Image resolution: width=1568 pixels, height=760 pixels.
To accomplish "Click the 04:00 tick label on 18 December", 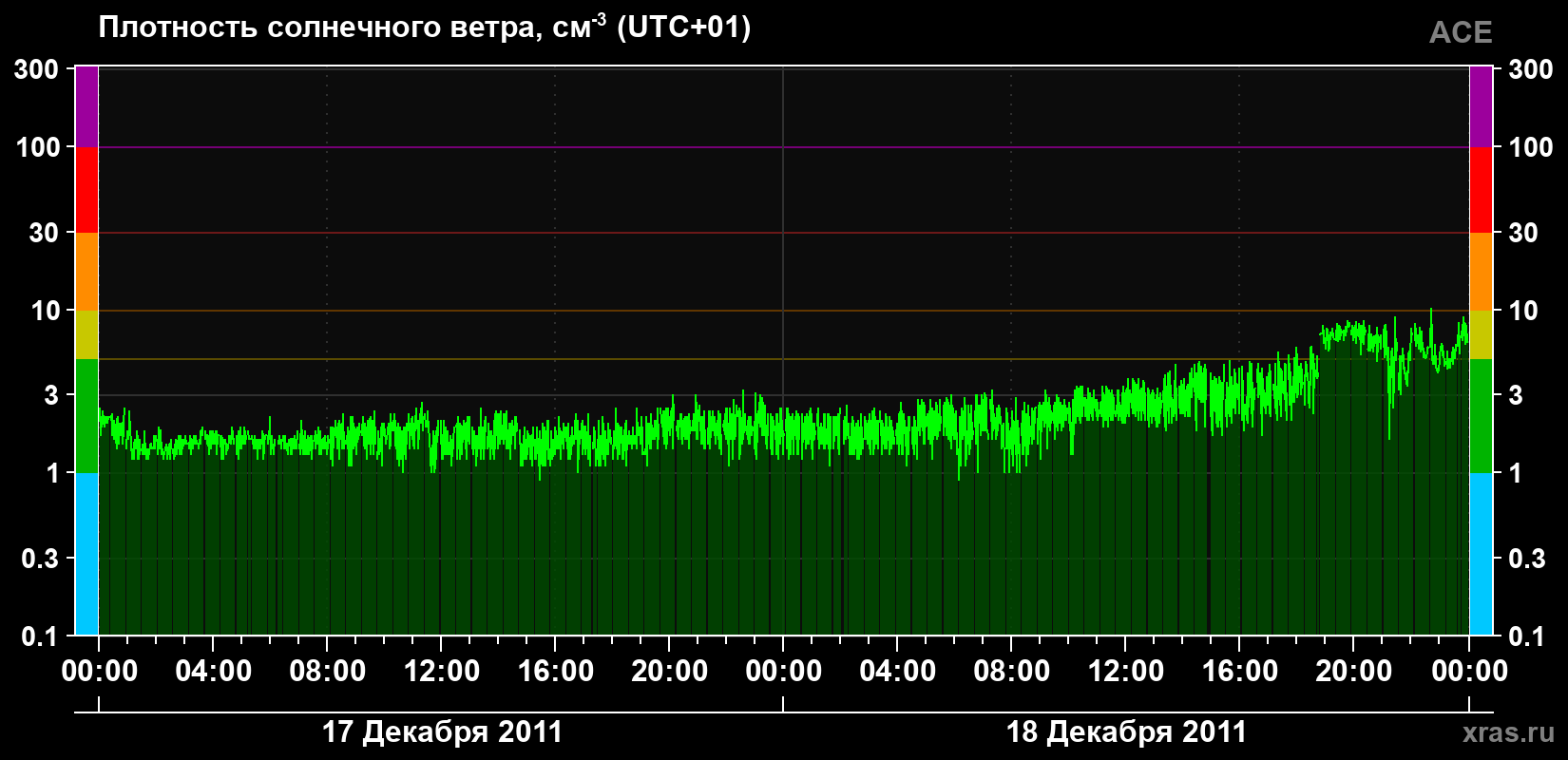I will pyautogui.click(x=898, y=672).
